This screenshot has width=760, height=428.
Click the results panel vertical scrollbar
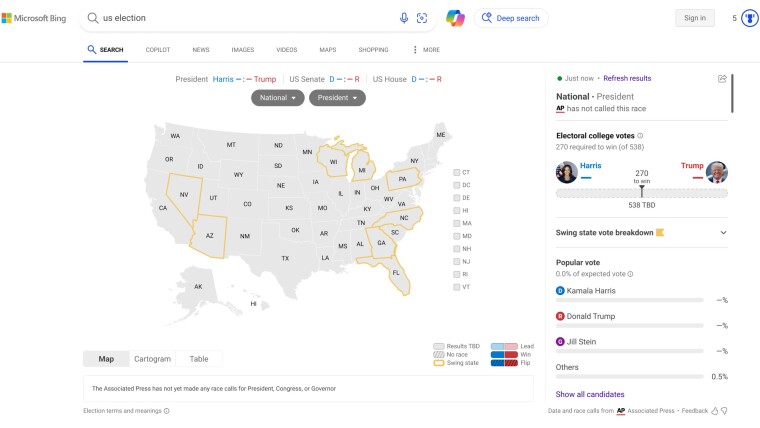732,94
